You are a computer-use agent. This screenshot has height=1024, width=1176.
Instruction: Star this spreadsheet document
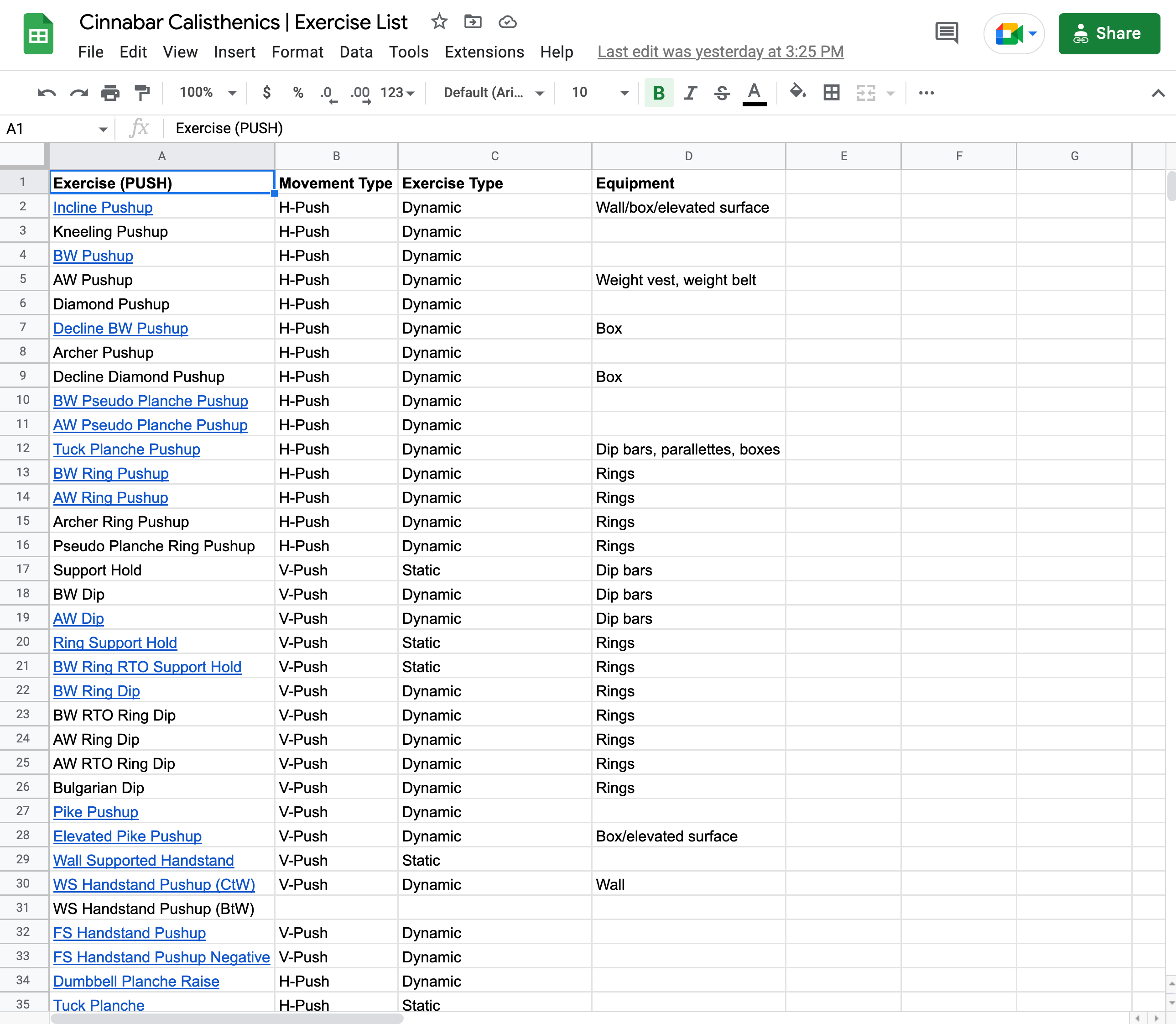click(439, 22)
